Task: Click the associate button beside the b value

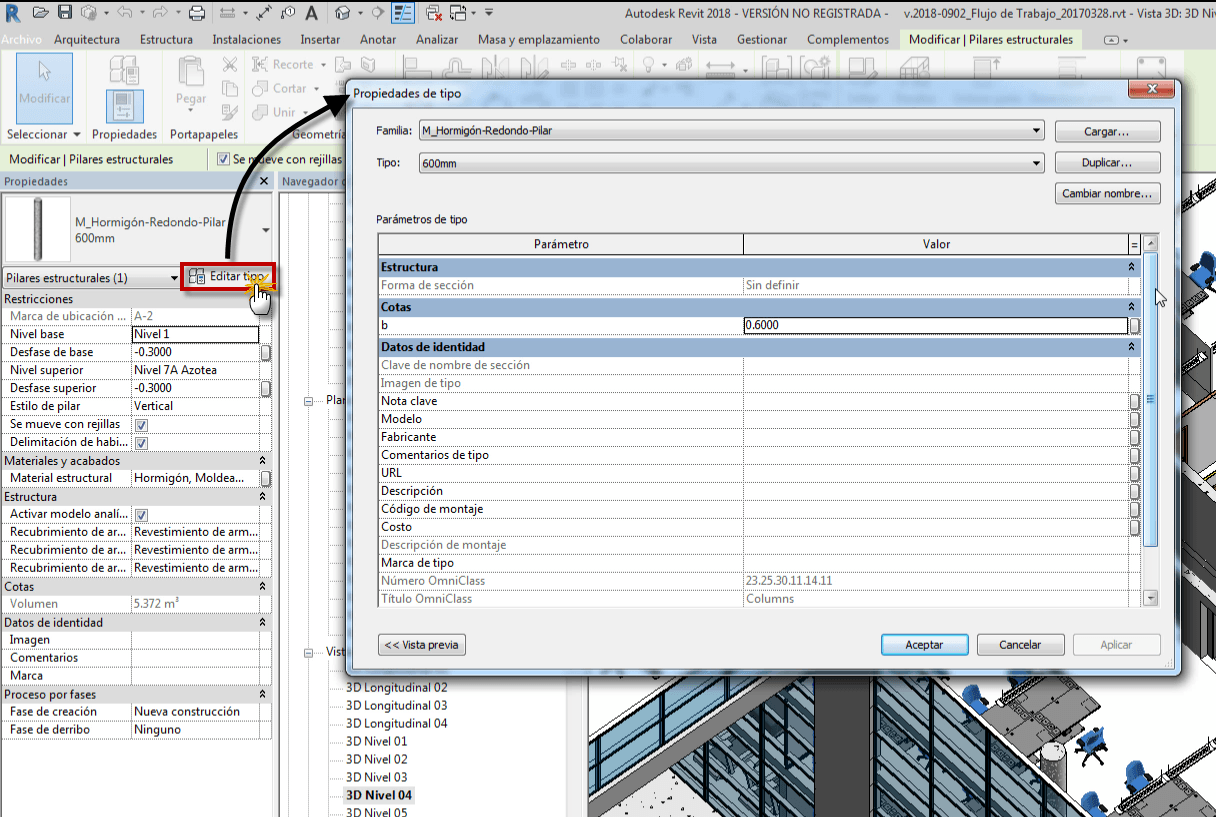Action: click(x=1135, y=325)
